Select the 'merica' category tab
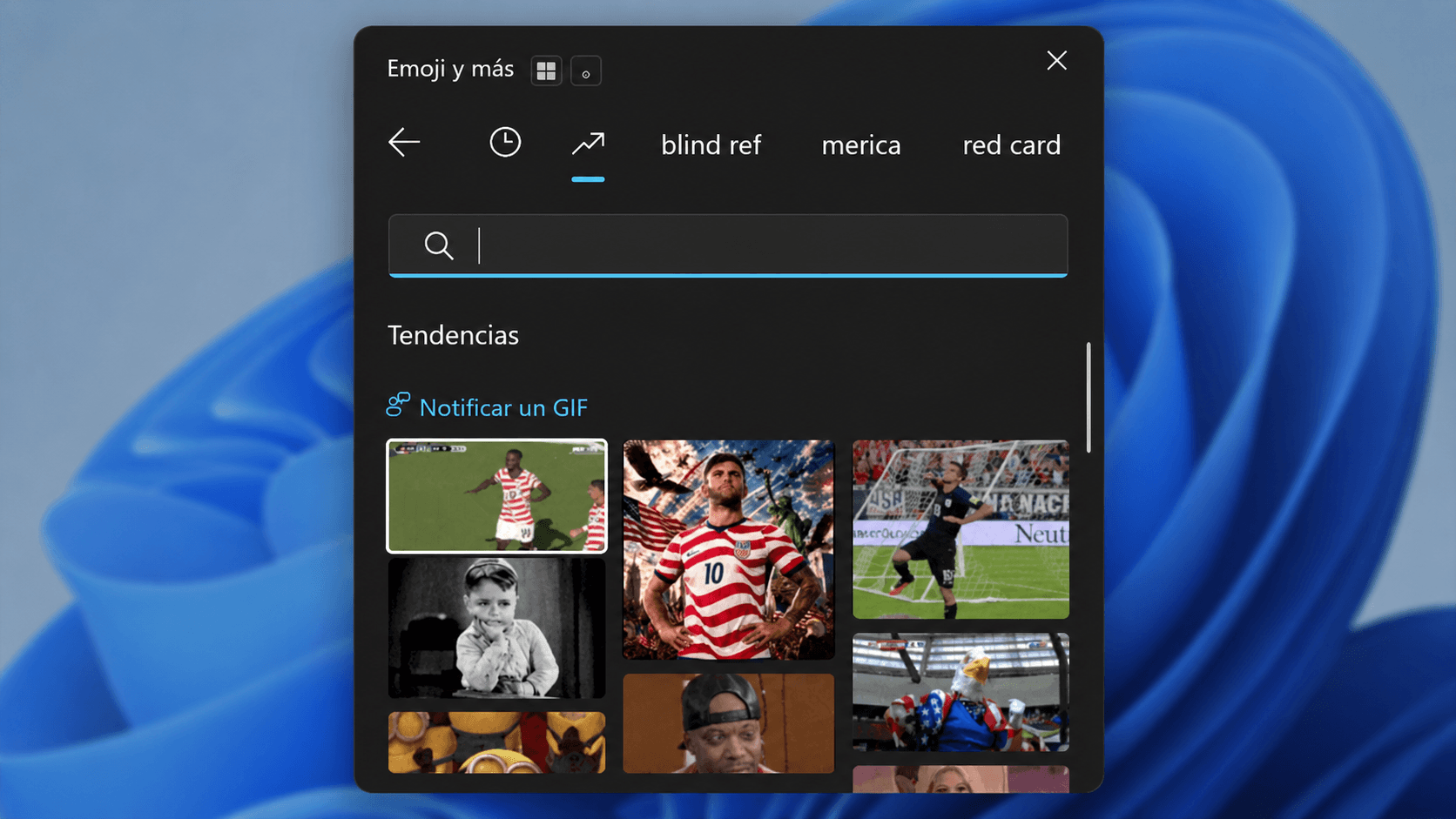This screenshot has height=819, width=1456. pos(861,144)
